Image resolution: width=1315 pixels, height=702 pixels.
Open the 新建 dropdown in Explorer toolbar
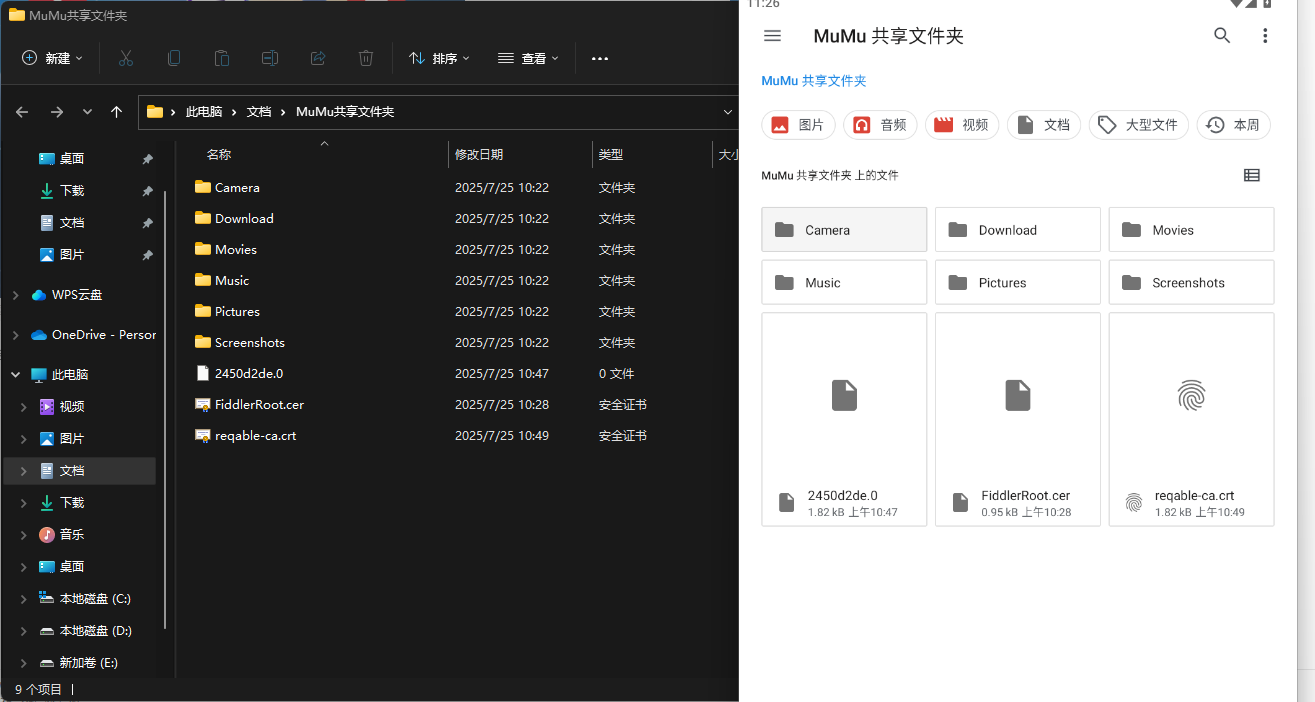tap(53, 58)
